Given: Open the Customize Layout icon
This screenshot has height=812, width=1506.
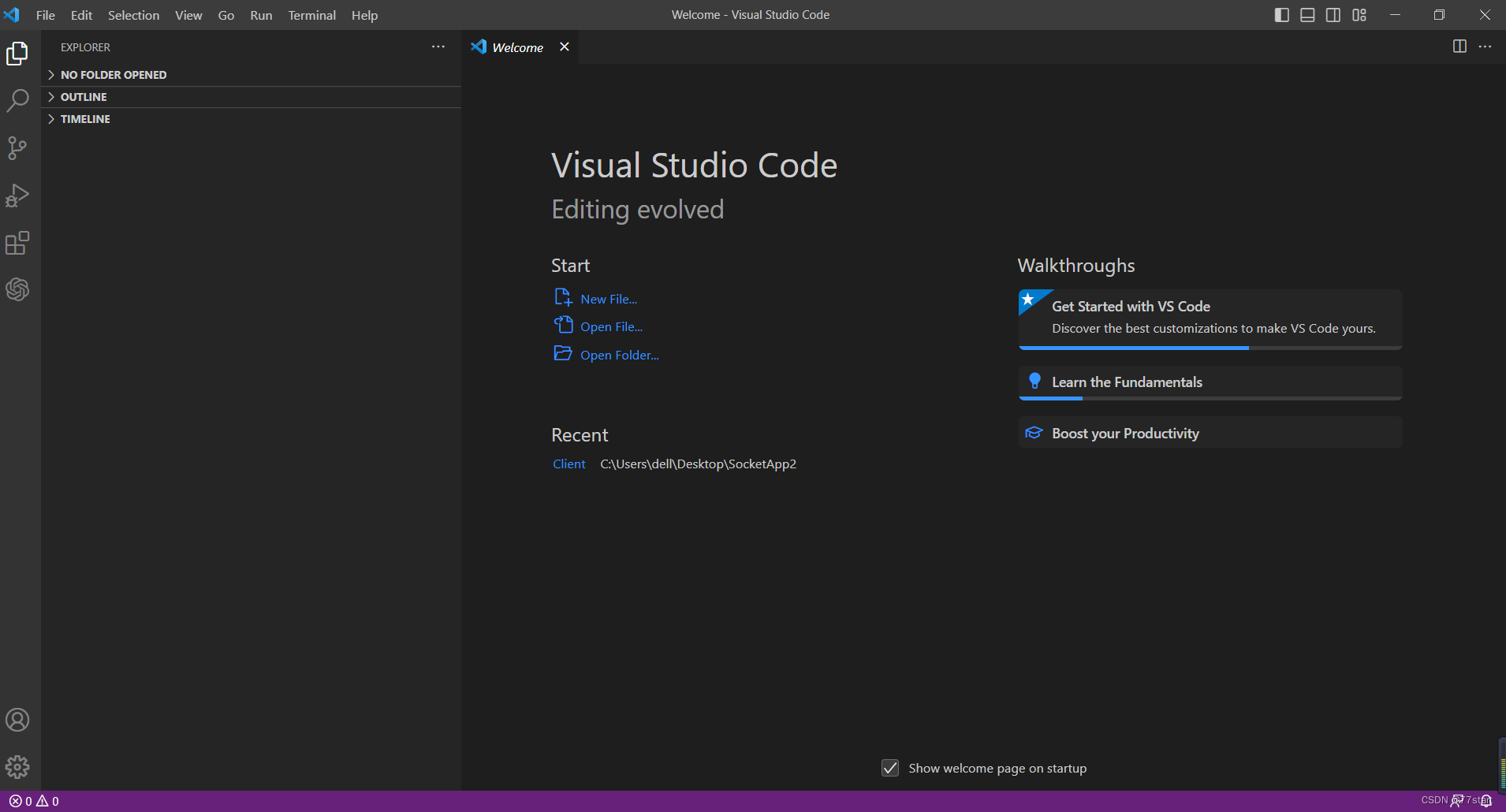Looking at the screenshot, I should coord(1359,15).
